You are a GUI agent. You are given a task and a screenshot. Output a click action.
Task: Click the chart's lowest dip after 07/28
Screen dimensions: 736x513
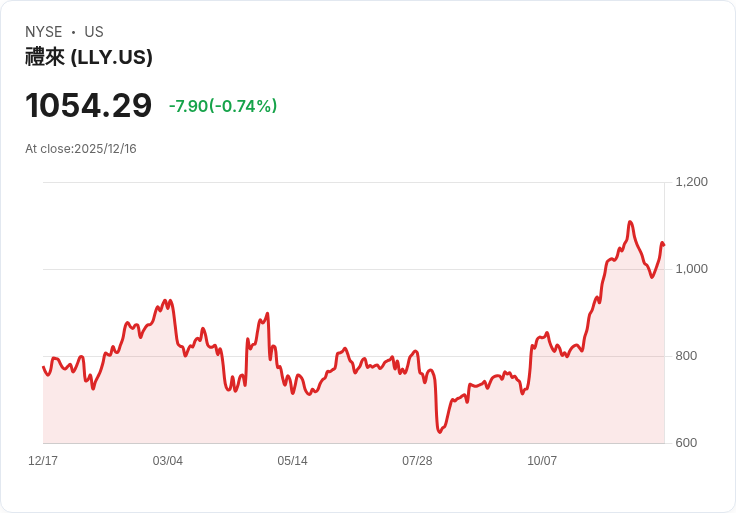[439, 432]
